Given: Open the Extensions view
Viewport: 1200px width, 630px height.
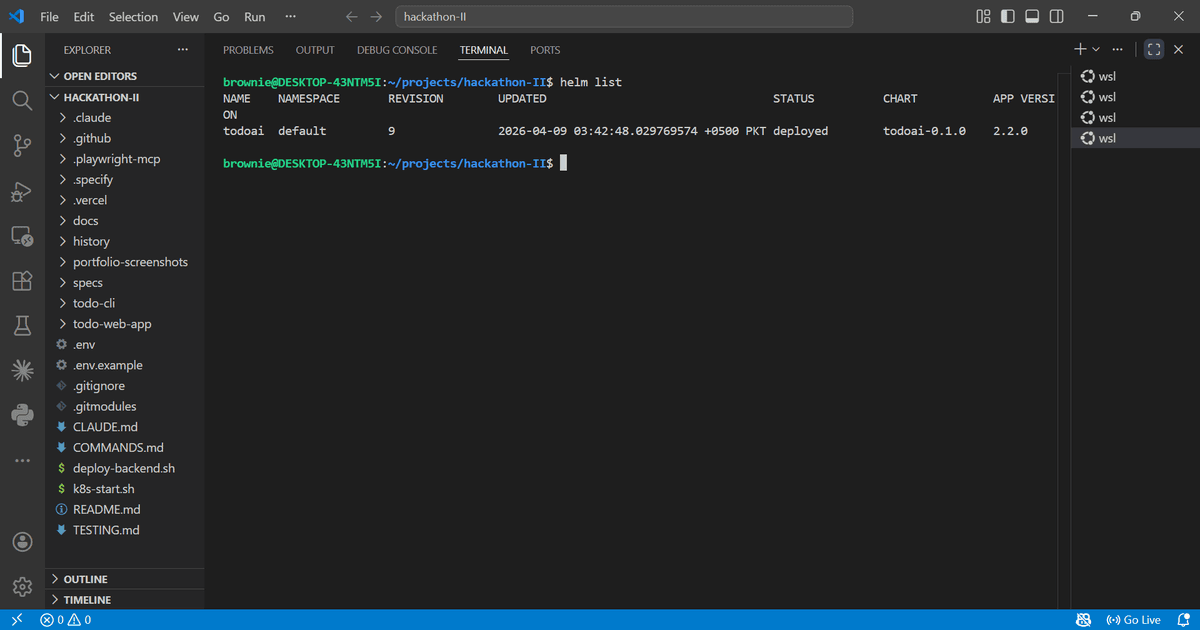Looking at the screenshot, I should 22,281.
